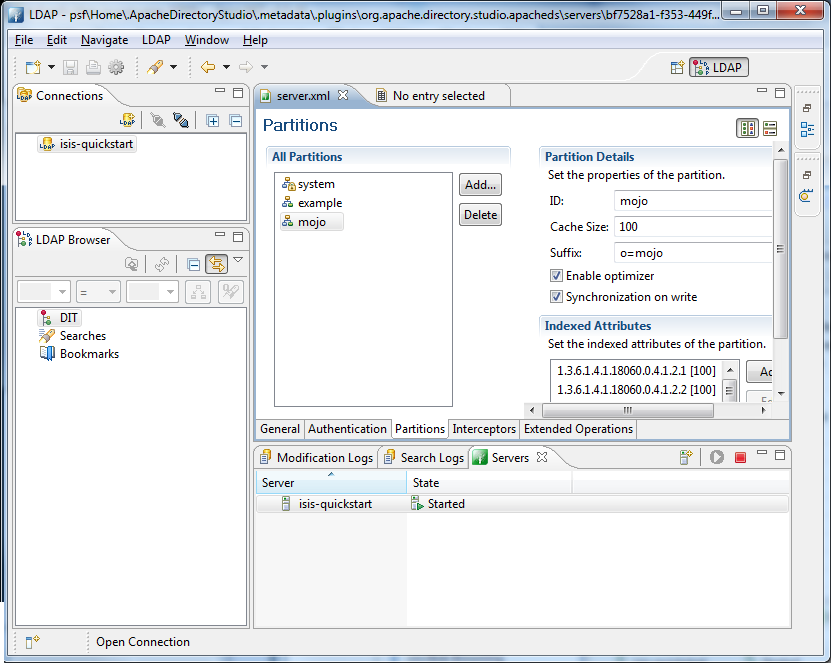The height and width of the screenshot is (663, 831).
Task: Toggle the Link with Editor button in LDAP Browser
Action: (x=217, y=264)
